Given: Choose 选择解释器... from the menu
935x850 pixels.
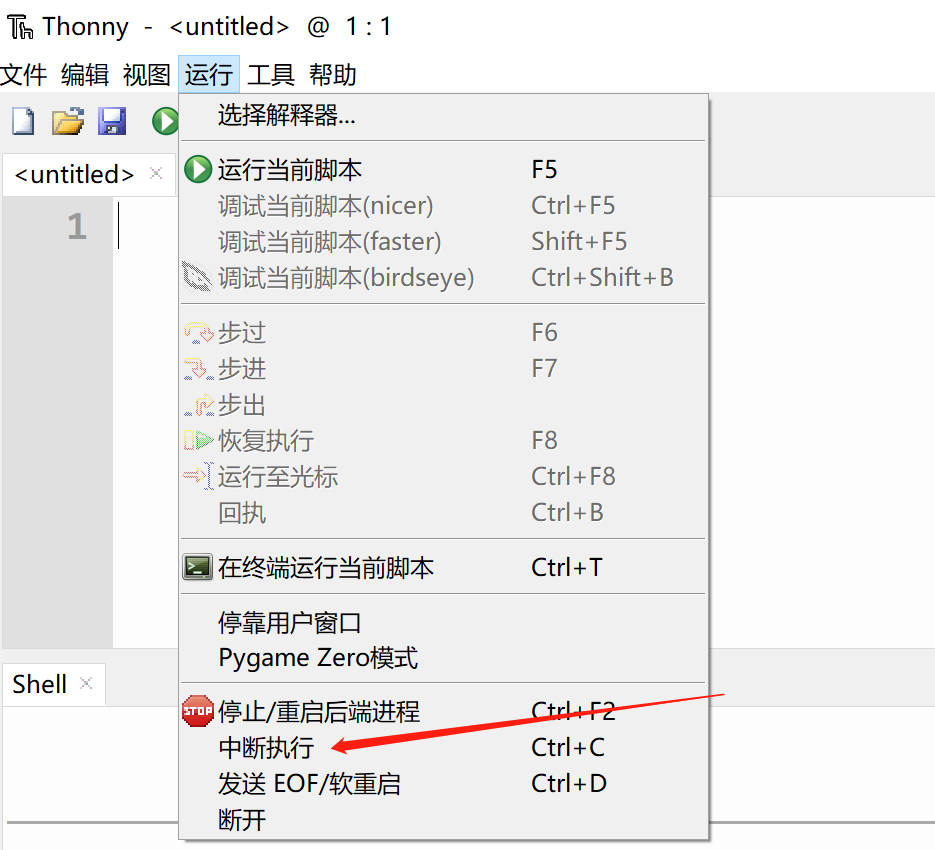Looking at the screenshot, I should tap(443, 115).
